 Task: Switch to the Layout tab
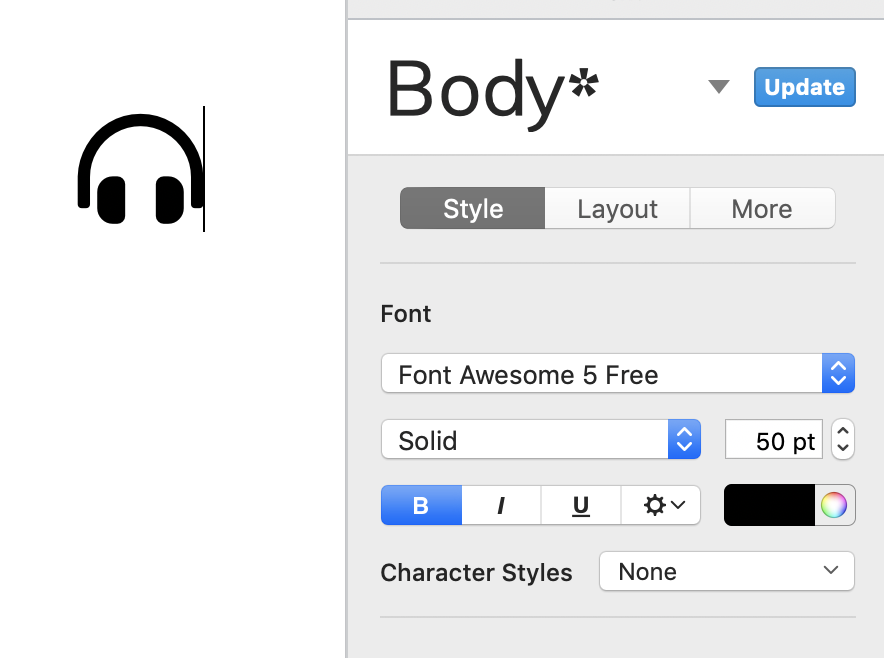tap(616, 208)
